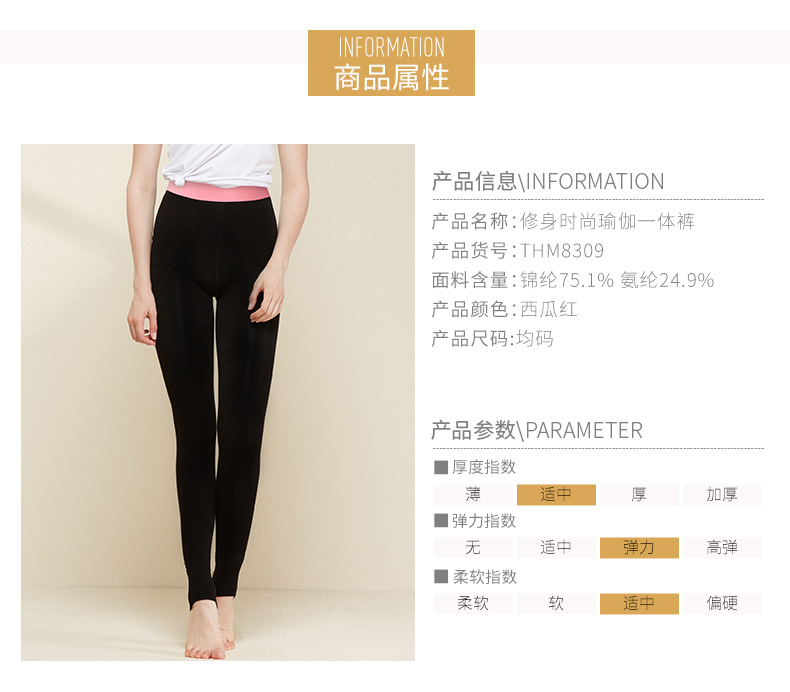The height and width of the screenshot is (692, 790).
Task: Select 无 under elasticity index
Action: pyautogui.click(x=473, y=548)
